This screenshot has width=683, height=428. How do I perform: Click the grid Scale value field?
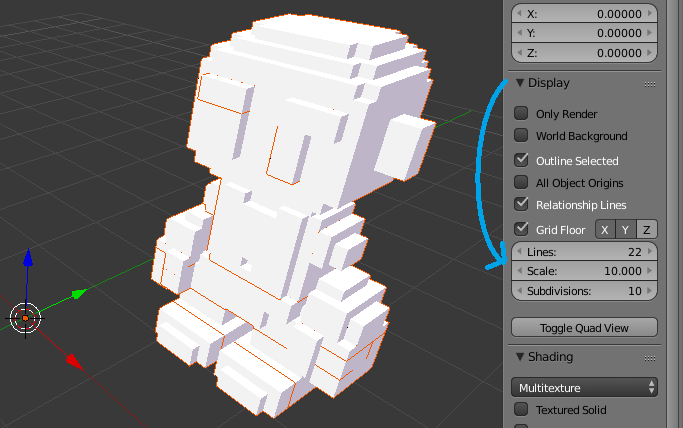(584, 271)
